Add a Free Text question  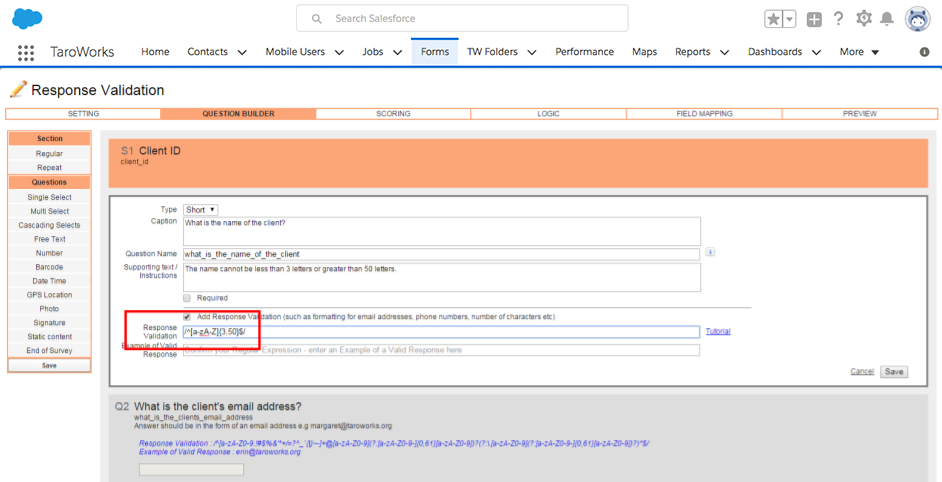(x=49, y=239)
